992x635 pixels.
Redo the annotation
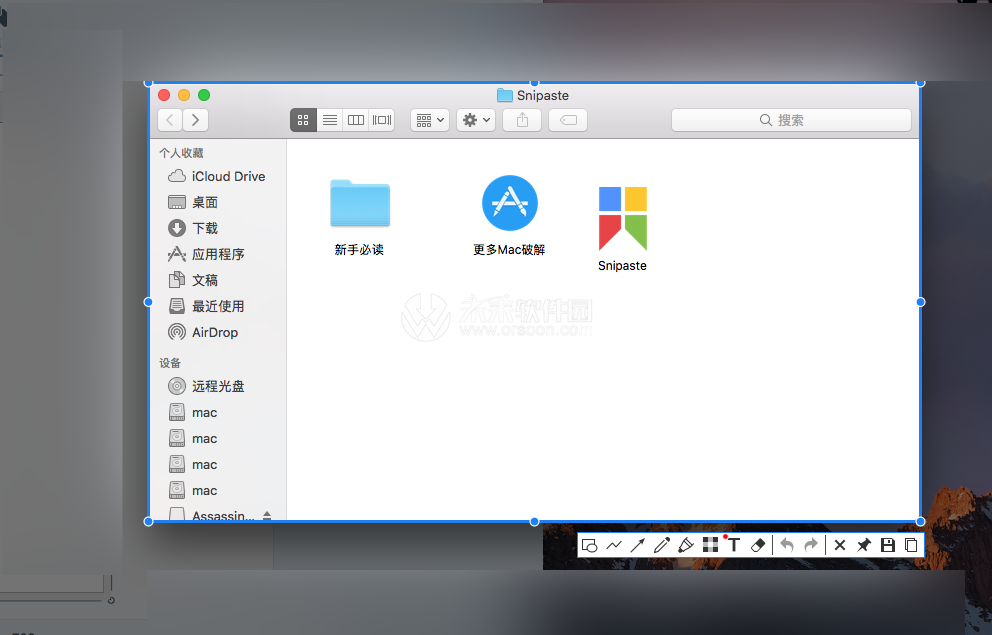(810, 545)
